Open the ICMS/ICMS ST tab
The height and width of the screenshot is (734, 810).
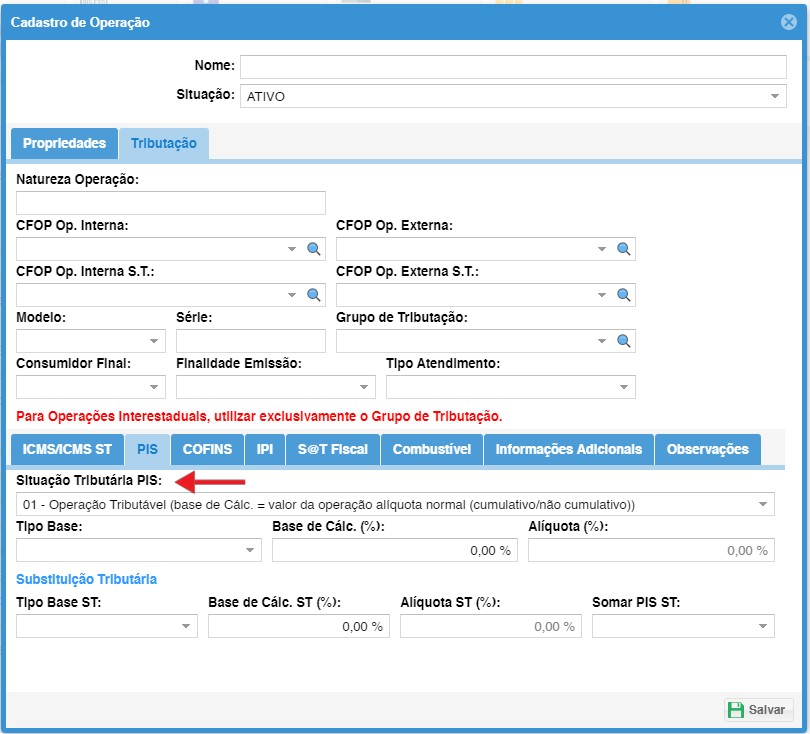click(x=69, y=450)
